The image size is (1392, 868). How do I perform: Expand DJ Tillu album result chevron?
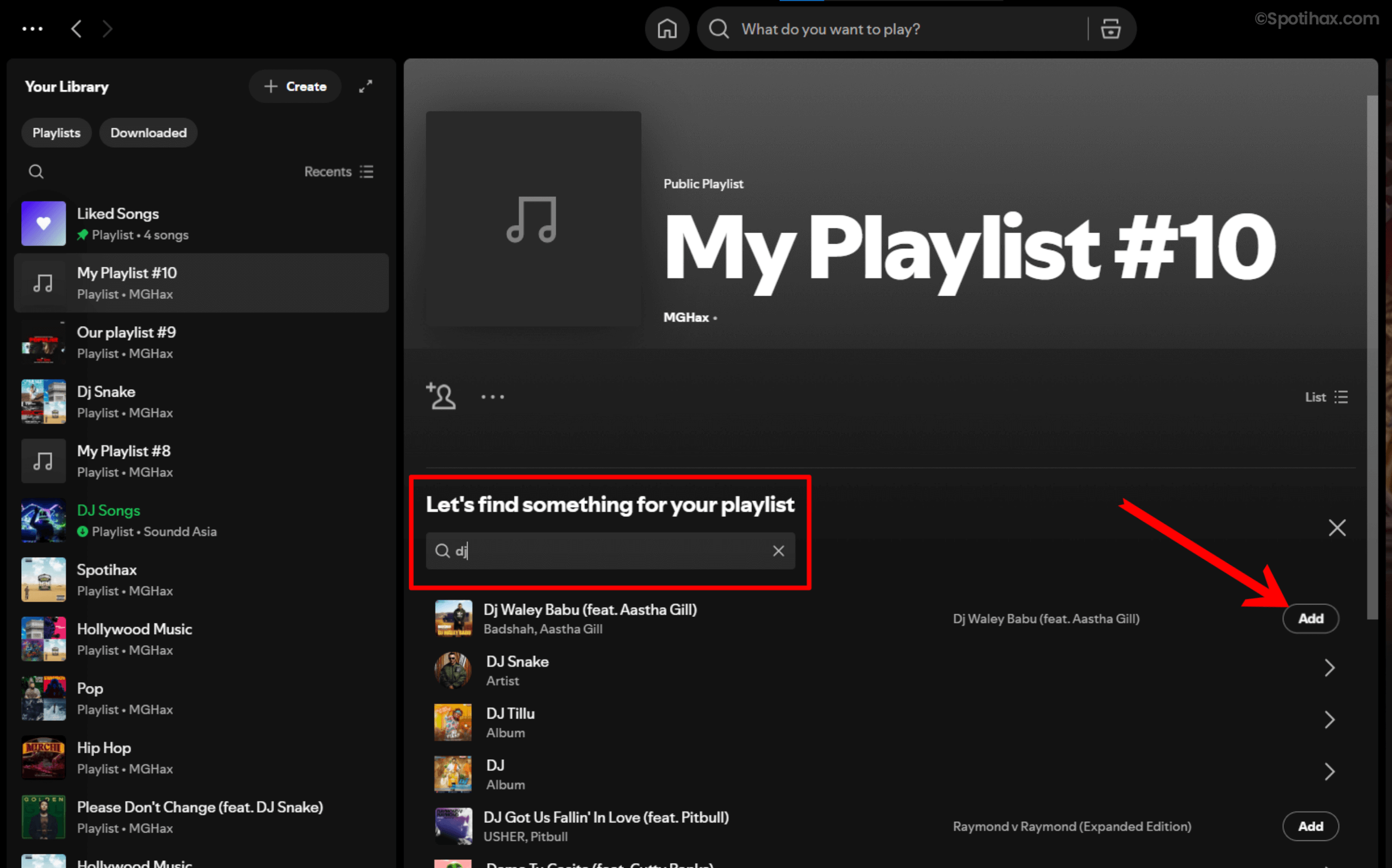1329,720
